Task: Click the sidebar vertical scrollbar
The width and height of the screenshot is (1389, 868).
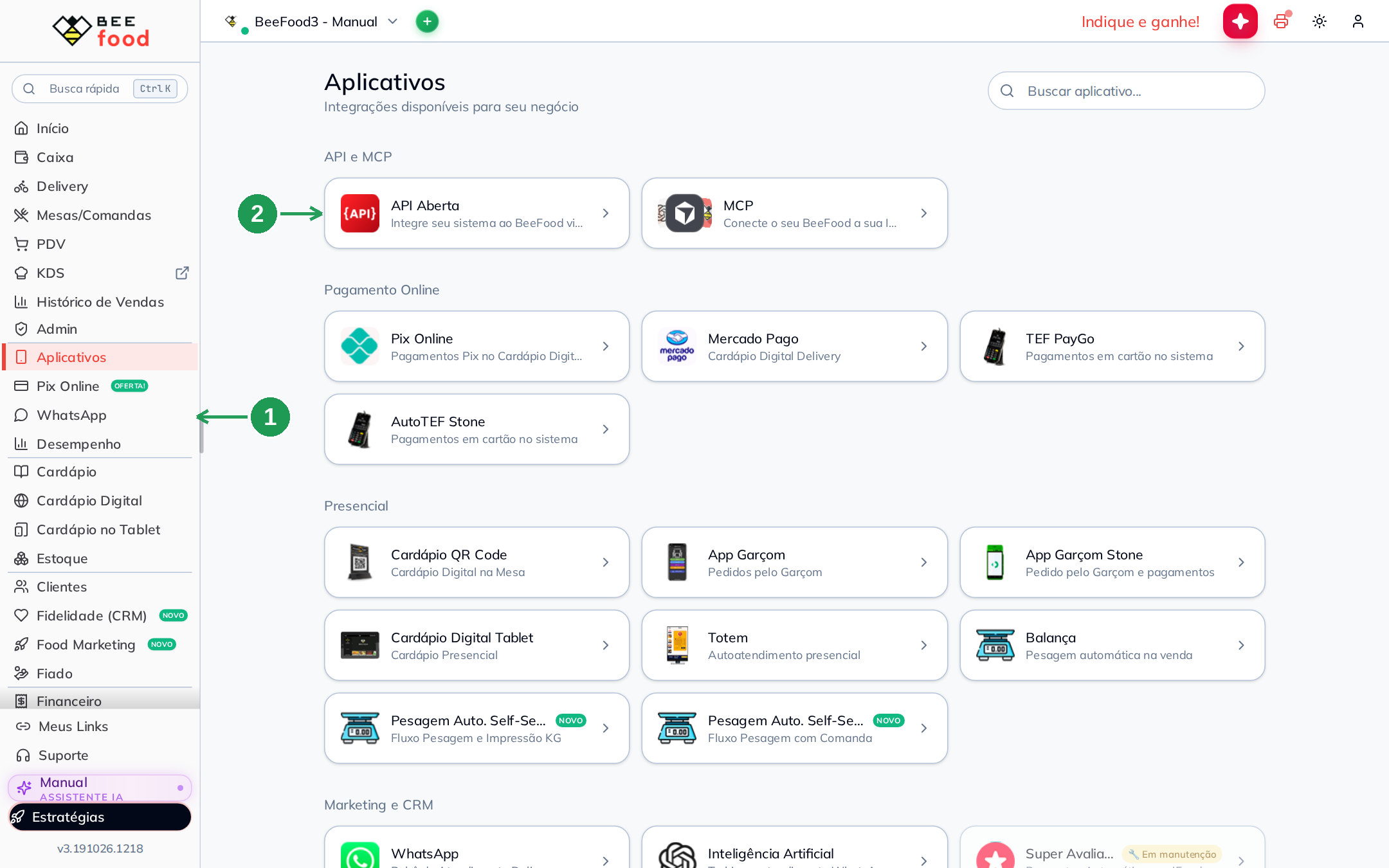Action: pos(201,436)
